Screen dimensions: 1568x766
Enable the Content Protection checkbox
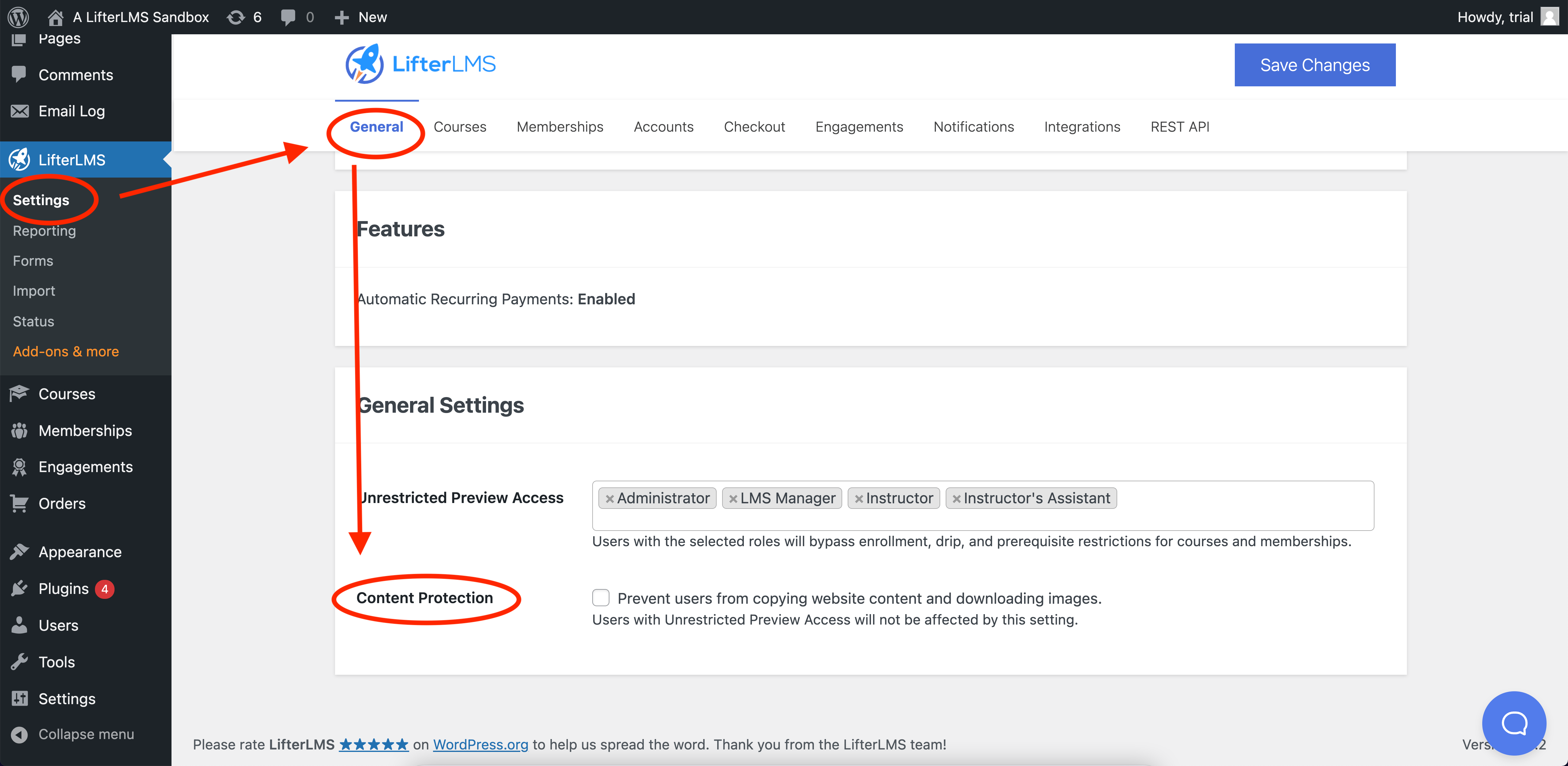pos(601,598)
